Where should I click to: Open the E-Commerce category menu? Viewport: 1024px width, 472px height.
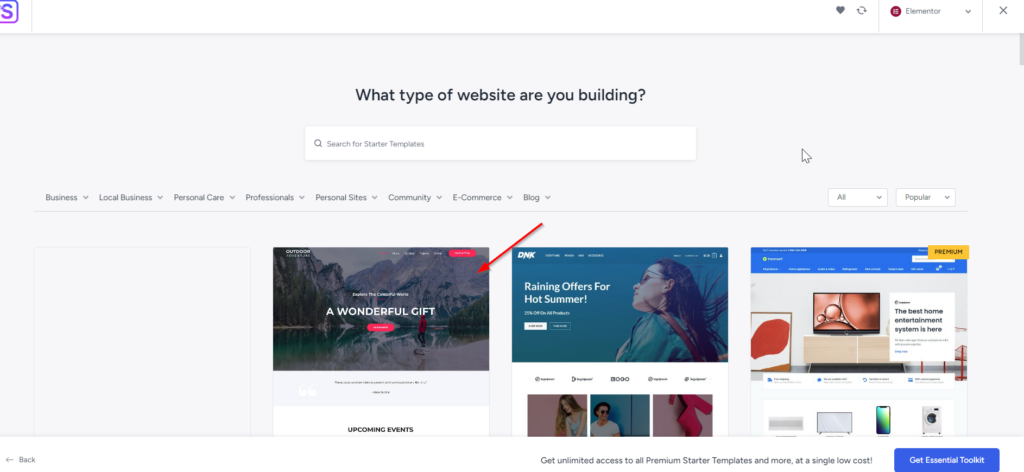pyautogui.click(x=483, y=197)
